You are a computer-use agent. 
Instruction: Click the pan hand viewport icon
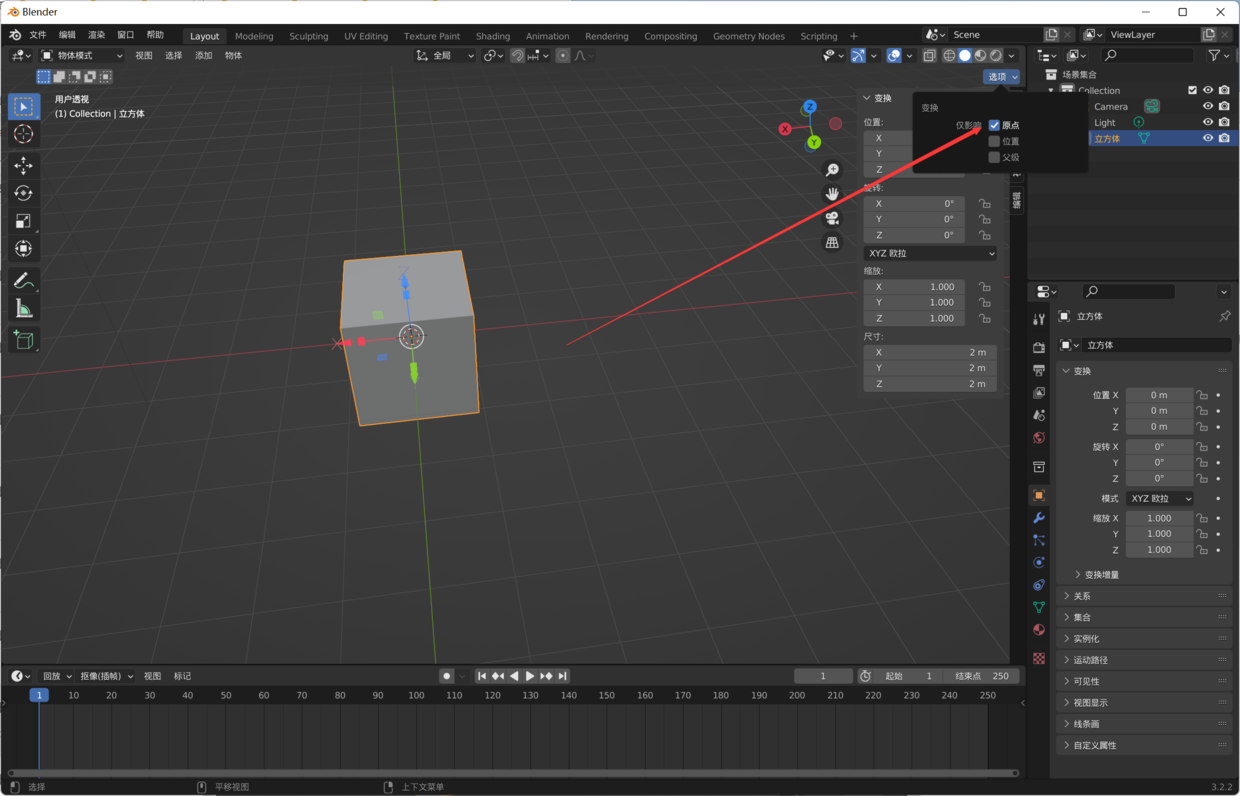click(x=832, y=194)
